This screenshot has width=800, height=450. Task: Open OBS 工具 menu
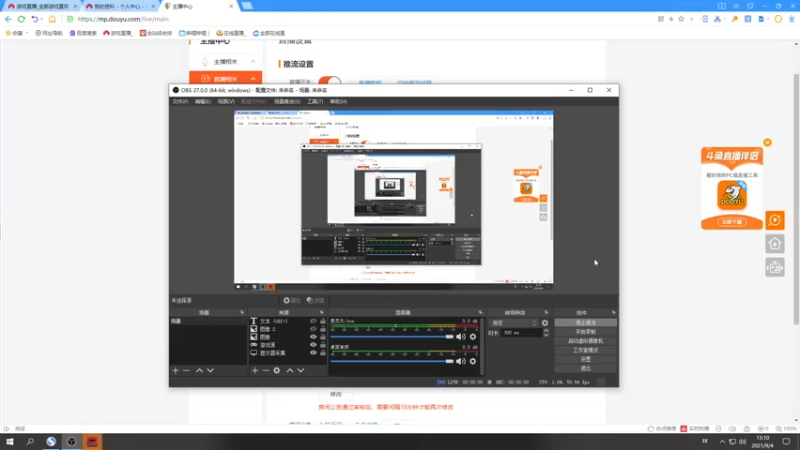tap(315, 102)
